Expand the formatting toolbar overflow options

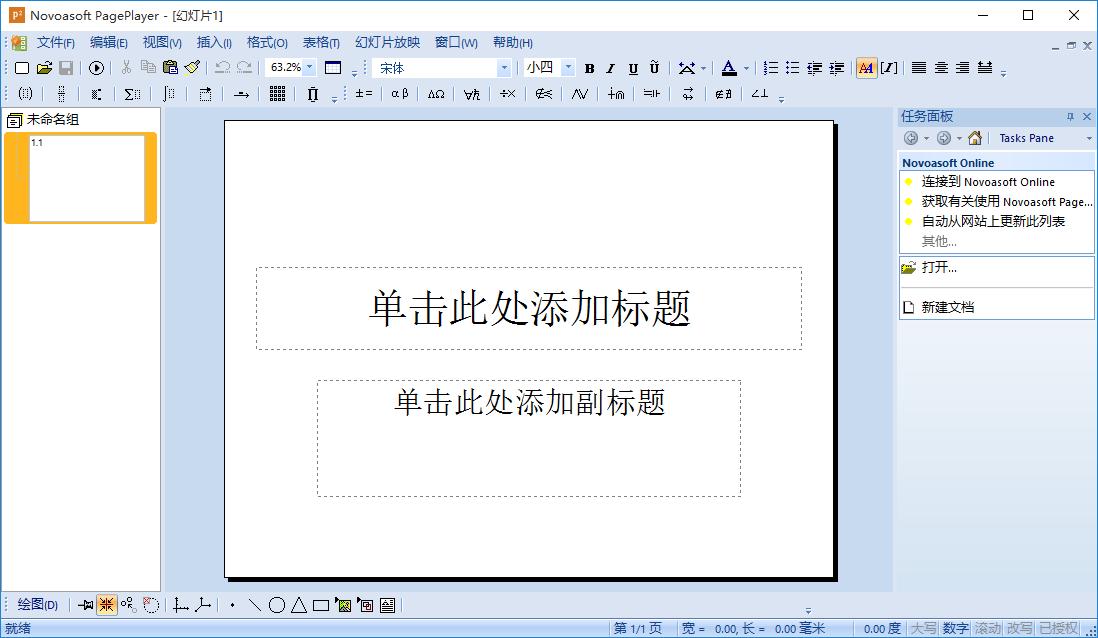coord(1003,73)
